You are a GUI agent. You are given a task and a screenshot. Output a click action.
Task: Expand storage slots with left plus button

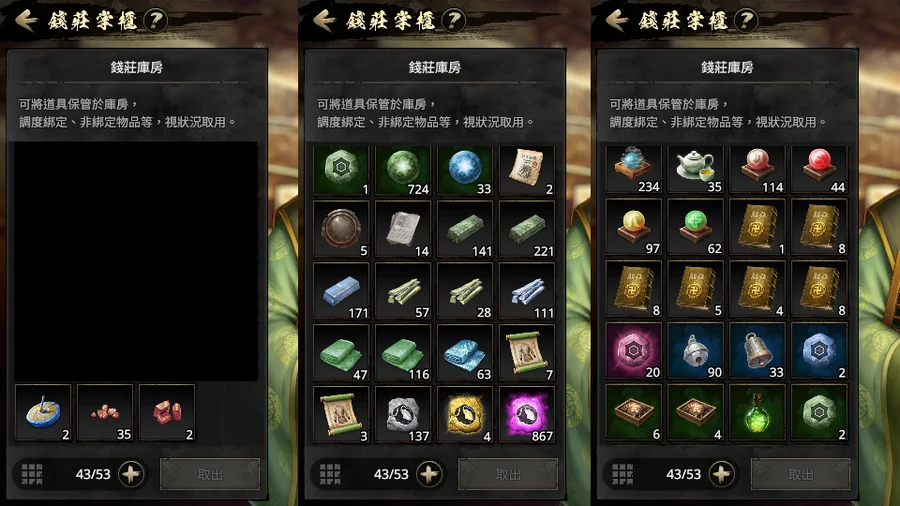(x=131, y=474)
